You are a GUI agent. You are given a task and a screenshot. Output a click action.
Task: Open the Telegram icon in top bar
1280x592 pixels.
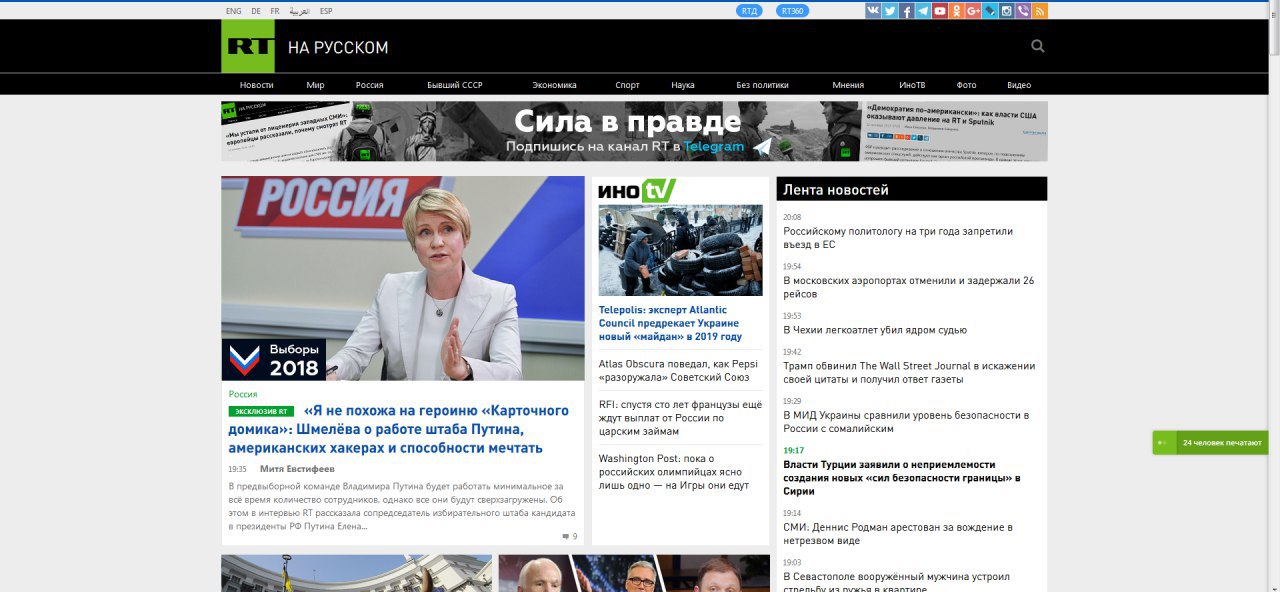point(923,11)
